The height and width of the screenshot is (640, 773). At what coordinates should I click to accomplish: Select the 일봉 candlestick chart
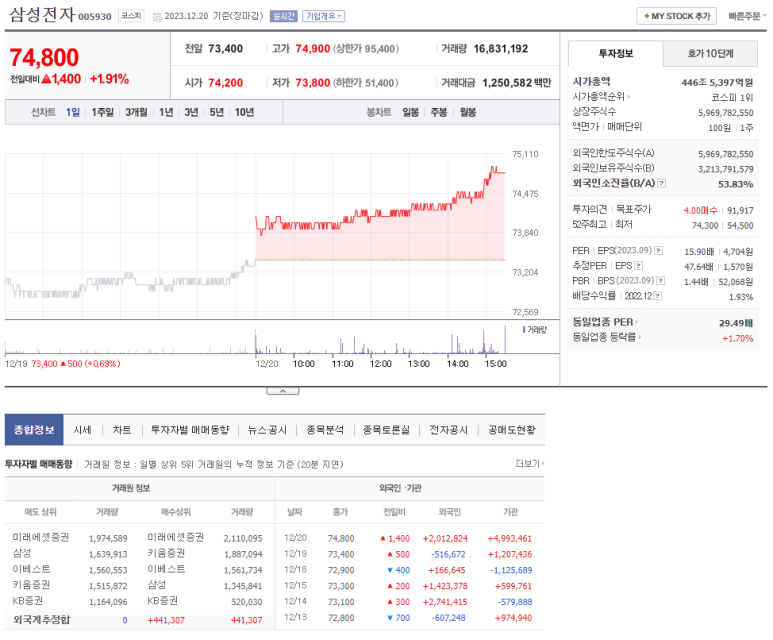pos(411,112)
